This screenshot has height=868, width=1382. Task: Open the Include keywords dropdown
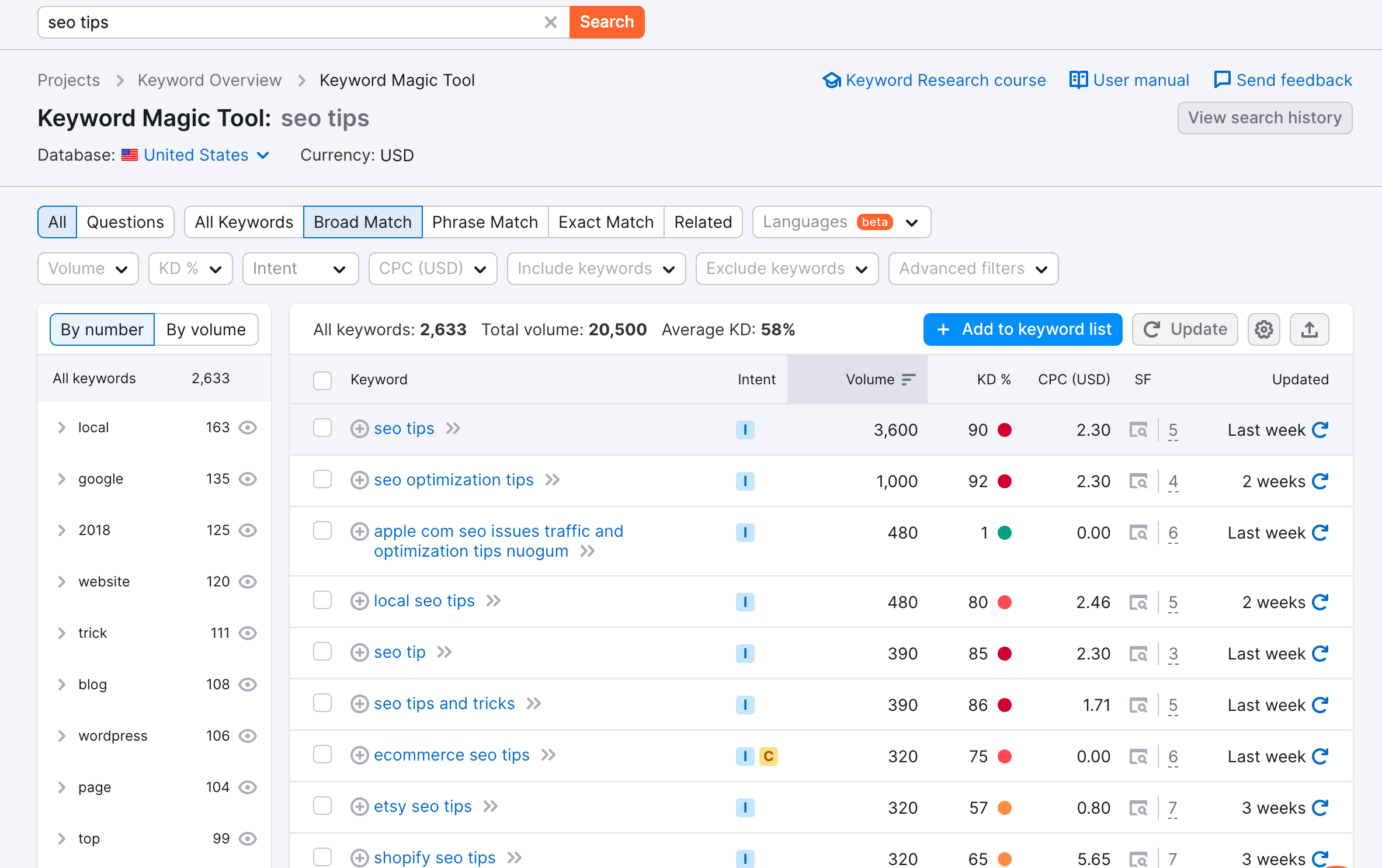[x=596, y=269]
